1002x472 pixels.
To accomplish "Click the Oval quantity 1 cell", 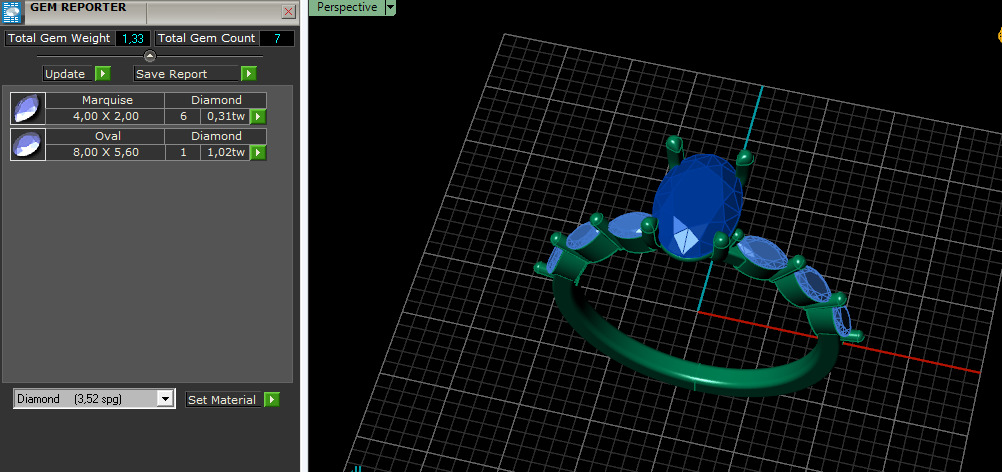I will click(183, 152).
